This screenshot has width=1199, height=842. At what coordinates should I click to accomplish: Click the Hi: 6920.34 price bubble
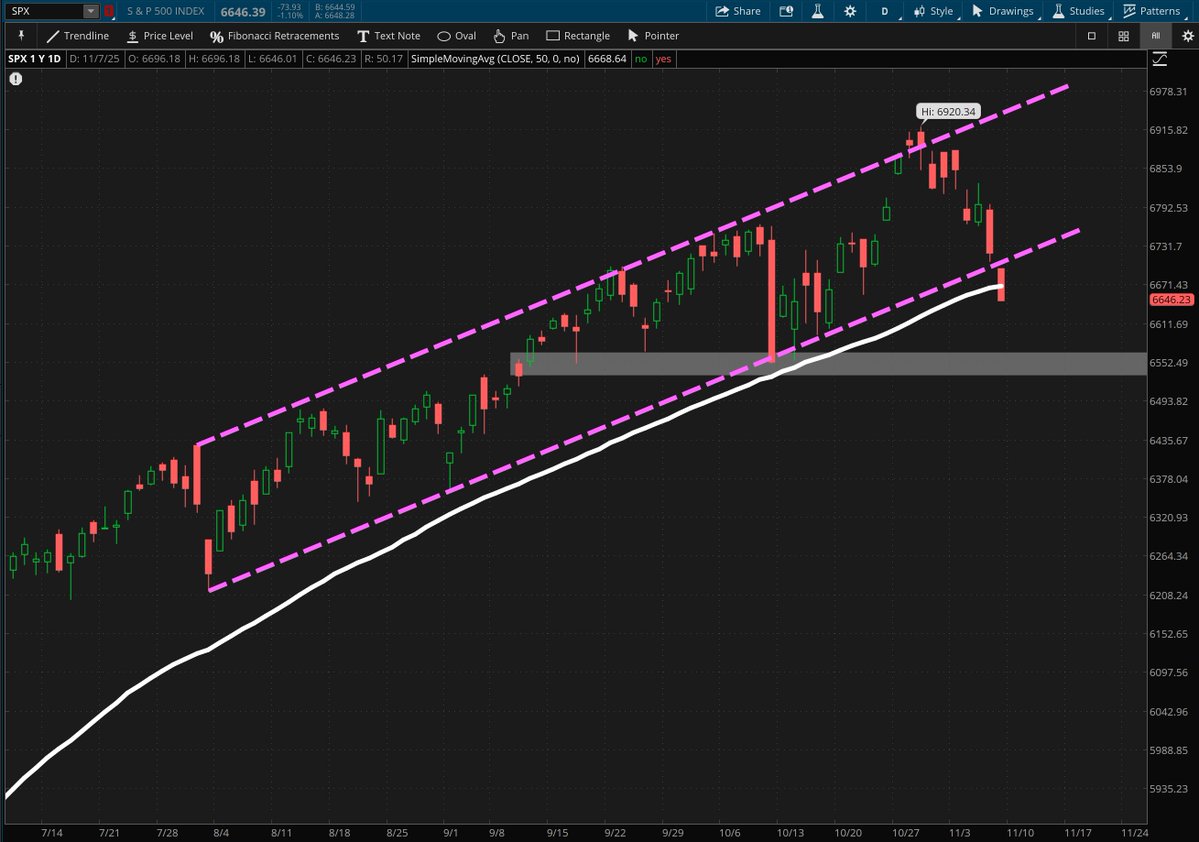[946, 111]
